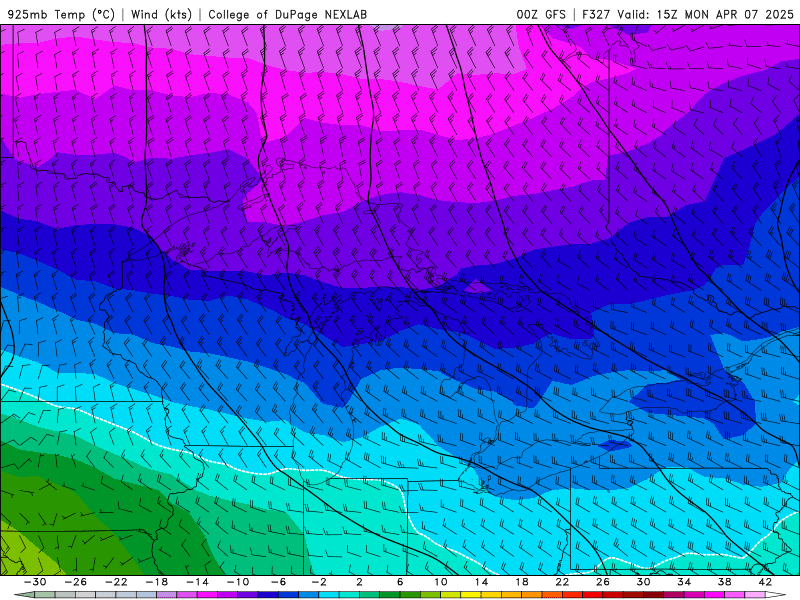Click the 6 color scale label
The image size is (800, 600).
(400, 582)
